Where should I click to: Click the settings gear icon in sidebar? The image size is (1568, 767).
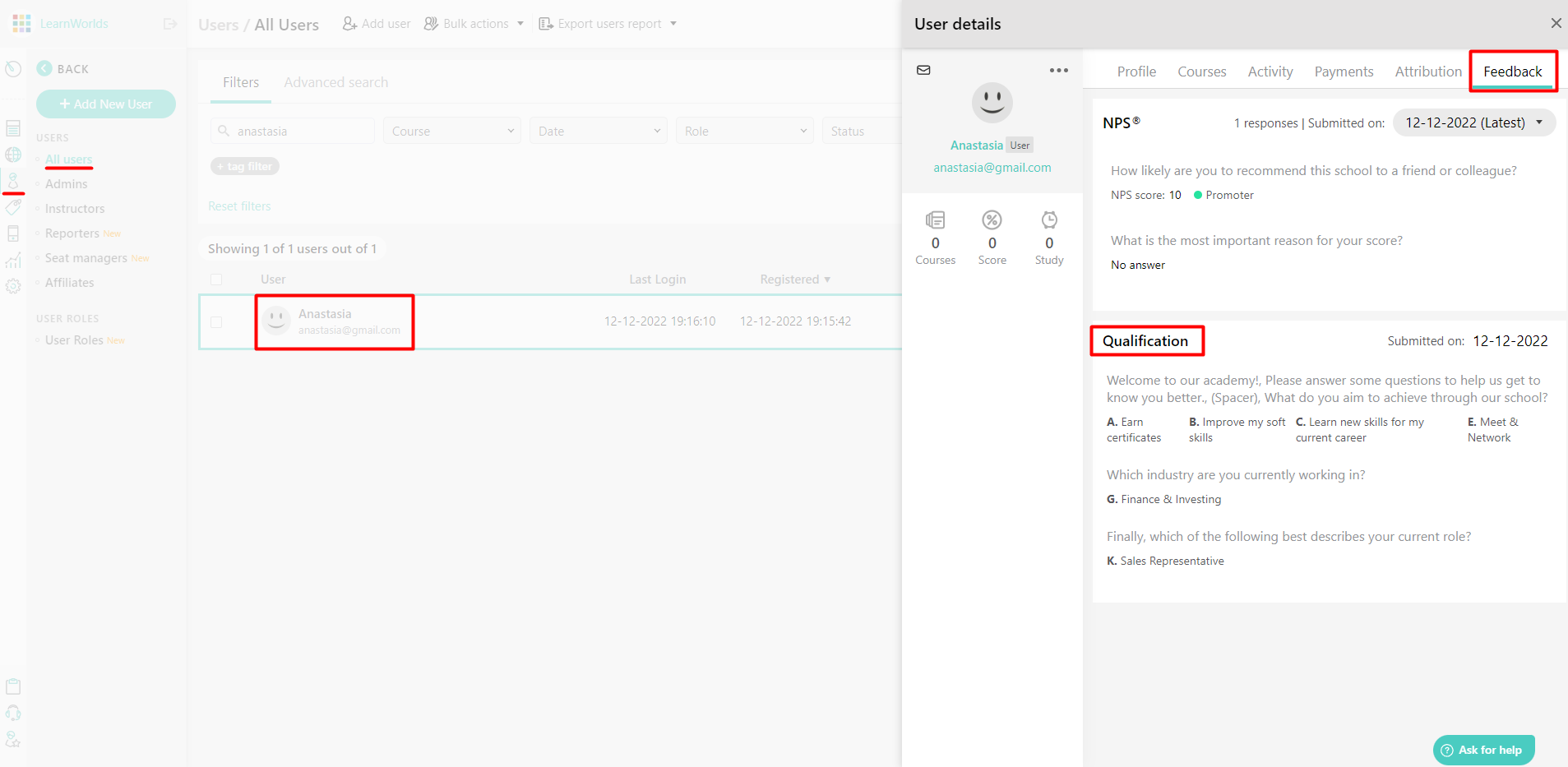coord(13,286)
